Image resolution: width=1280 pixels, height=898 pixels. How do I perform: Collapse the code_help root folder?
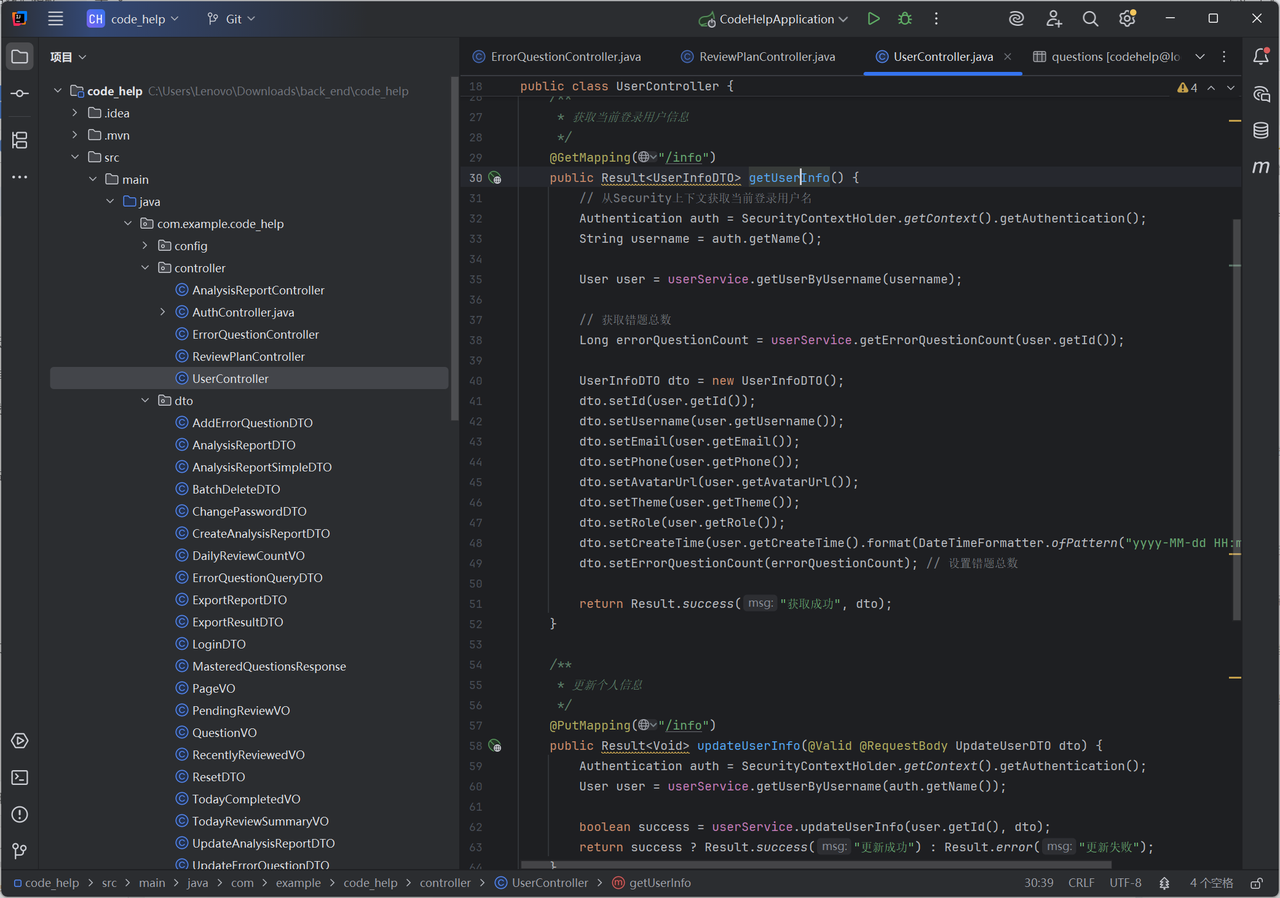point(58,91)
